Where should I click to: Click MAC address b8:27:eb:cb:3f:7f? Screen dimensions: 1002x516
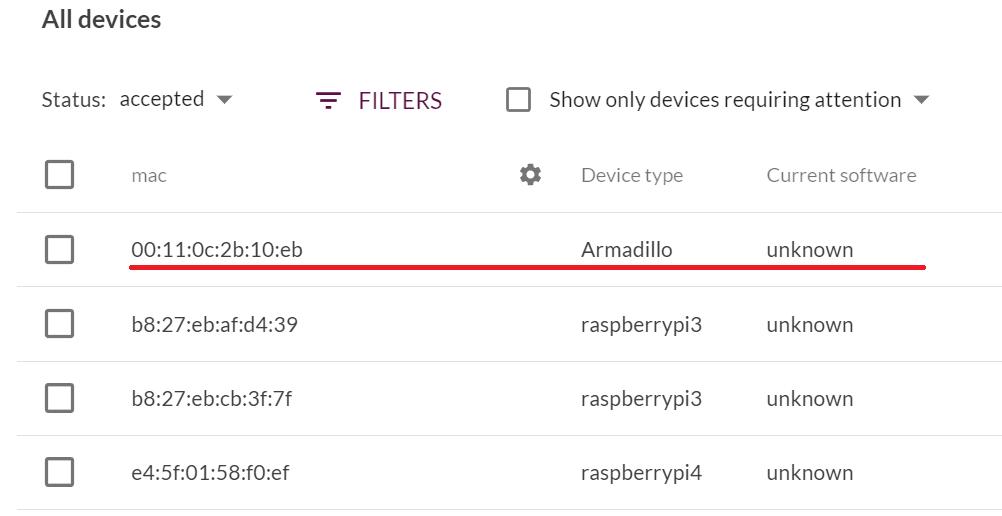coord(211,399)
